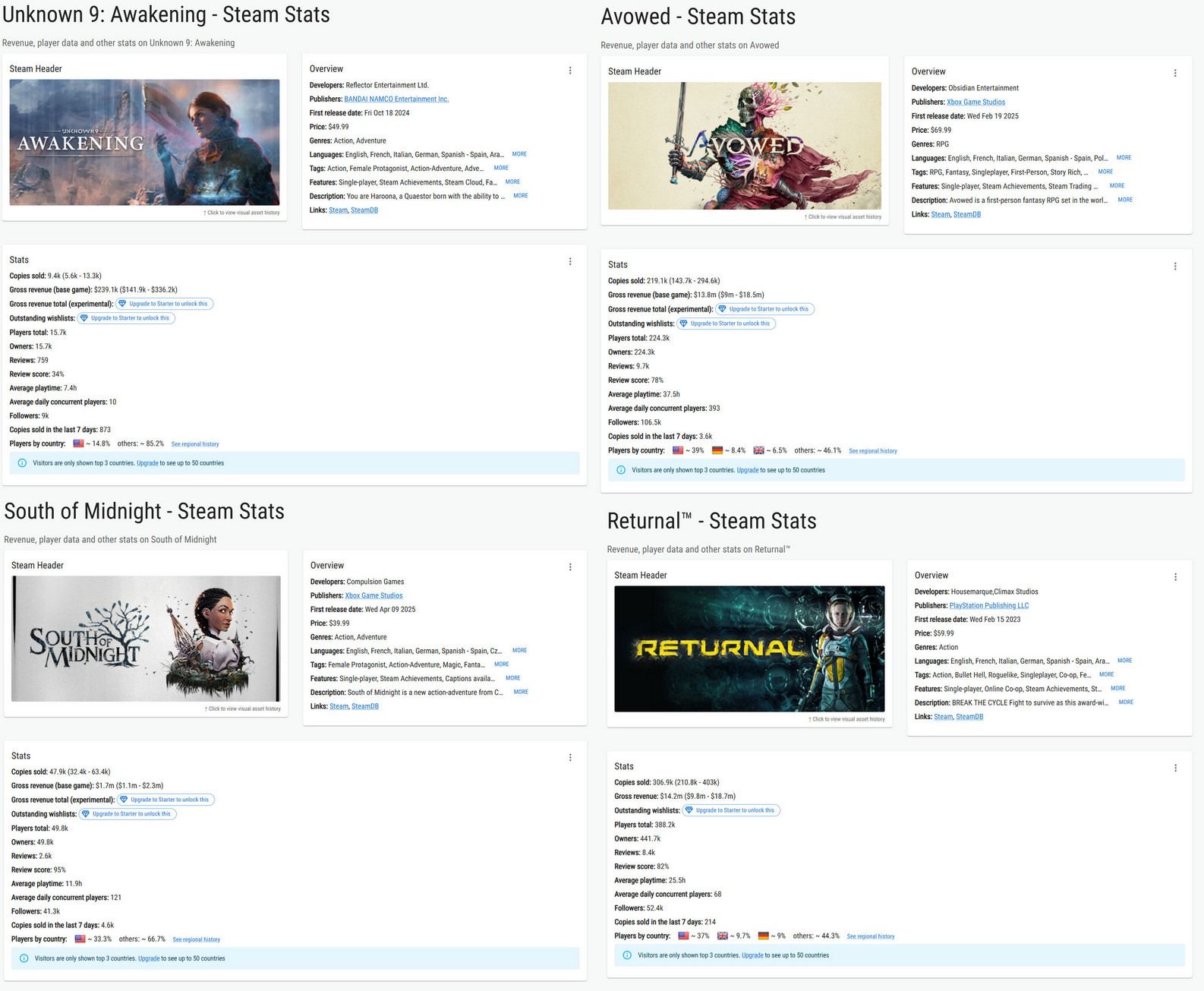
Task: Open South of Midnight Stats kebab menu
Action: click(x=570, y=758)
